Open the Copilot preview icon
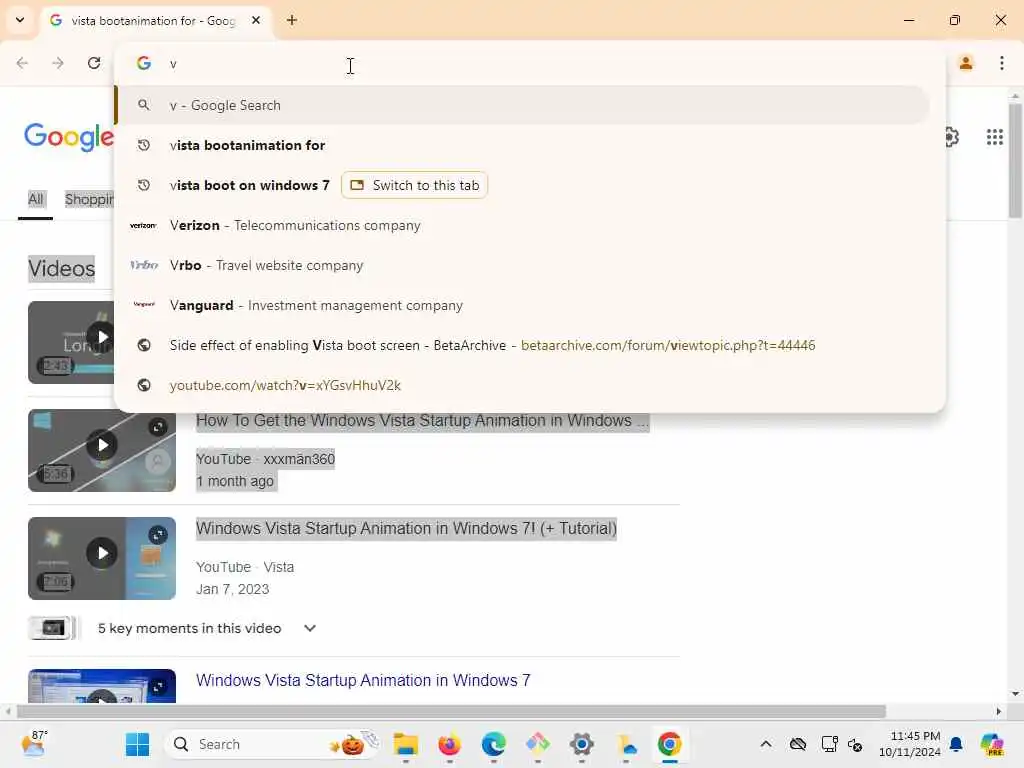 pyautogui.click(x=993, y=744)
